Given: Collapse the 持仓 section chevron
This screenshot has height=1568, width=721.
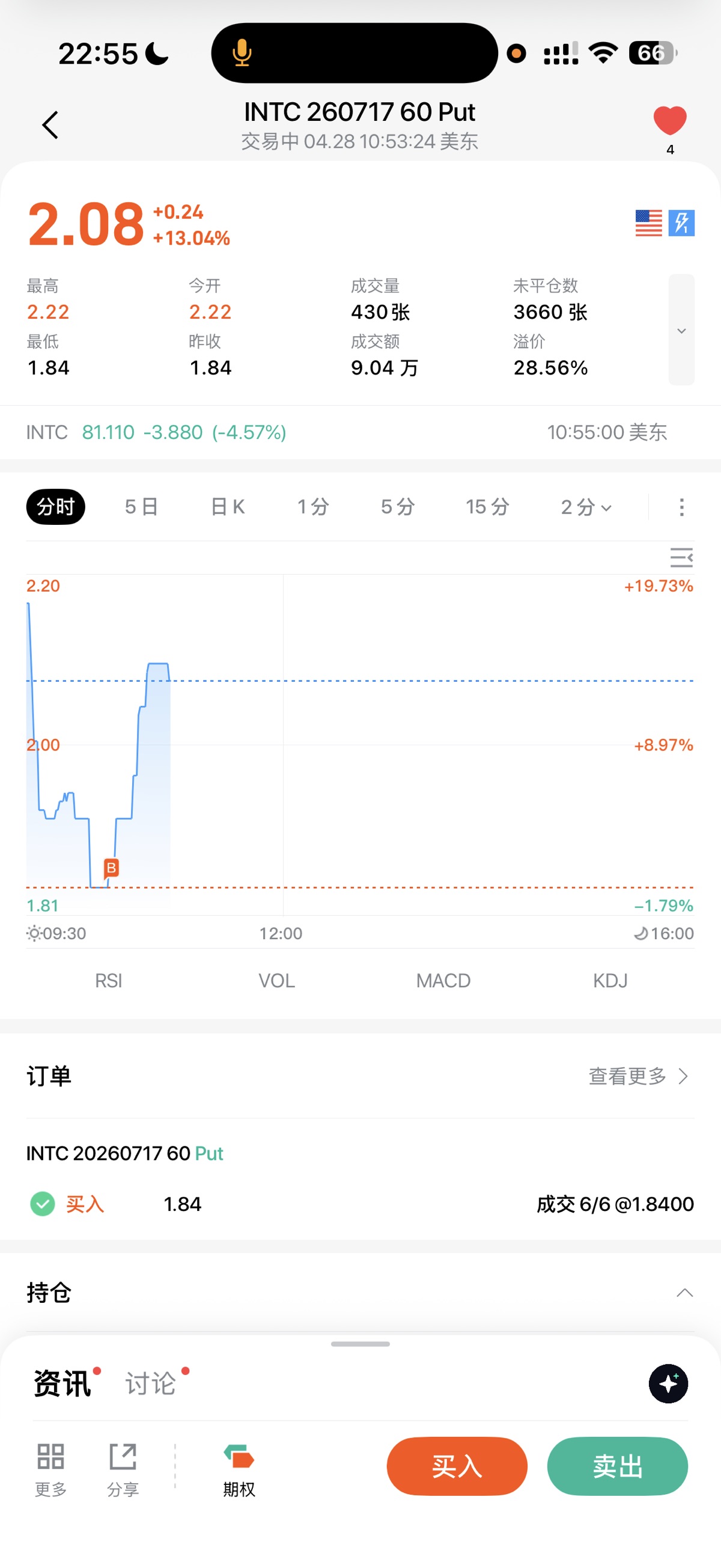Looking at the screenshot, I should [684, 1292].
